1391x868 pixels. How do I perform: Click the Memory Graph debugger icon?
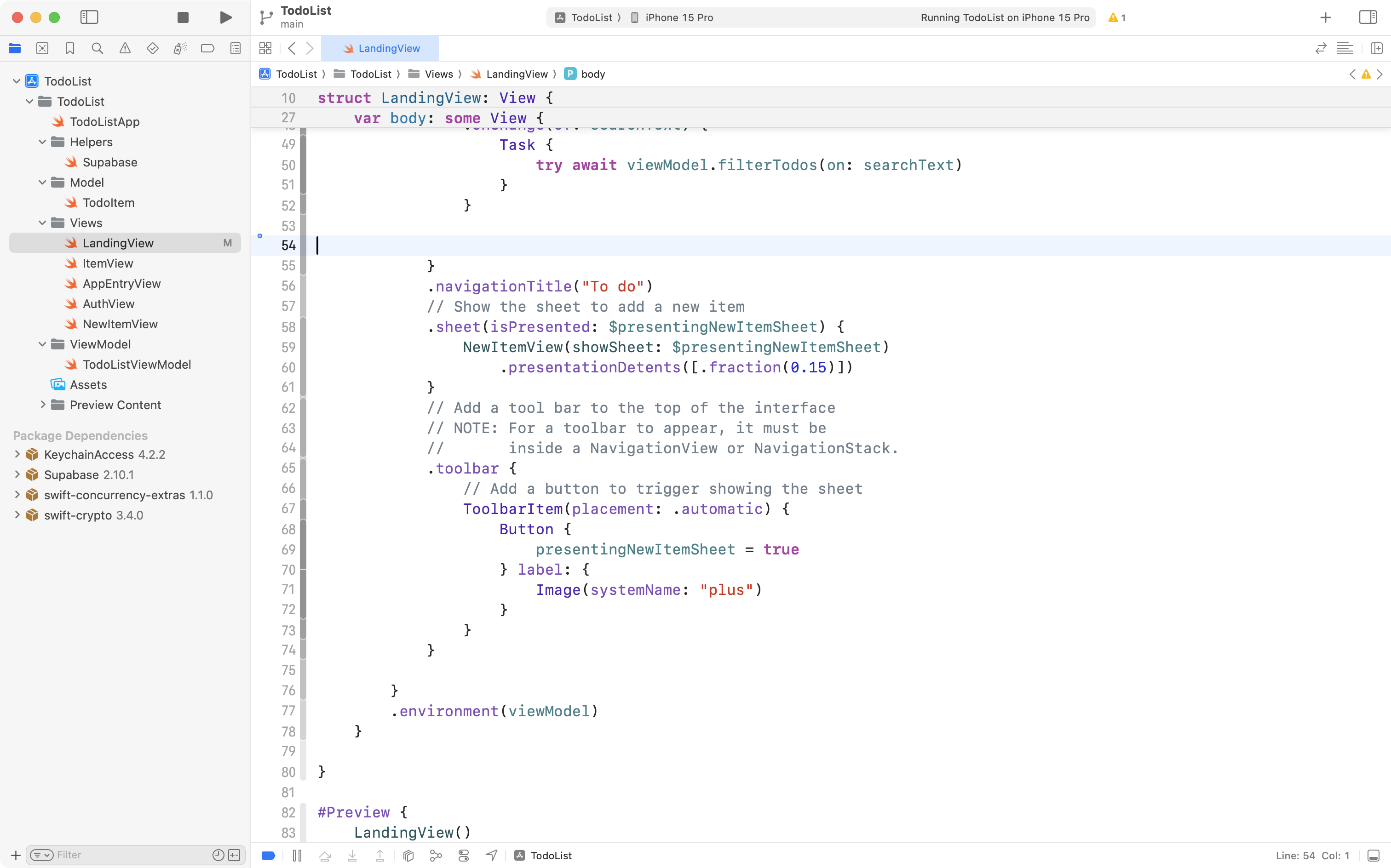436,856
